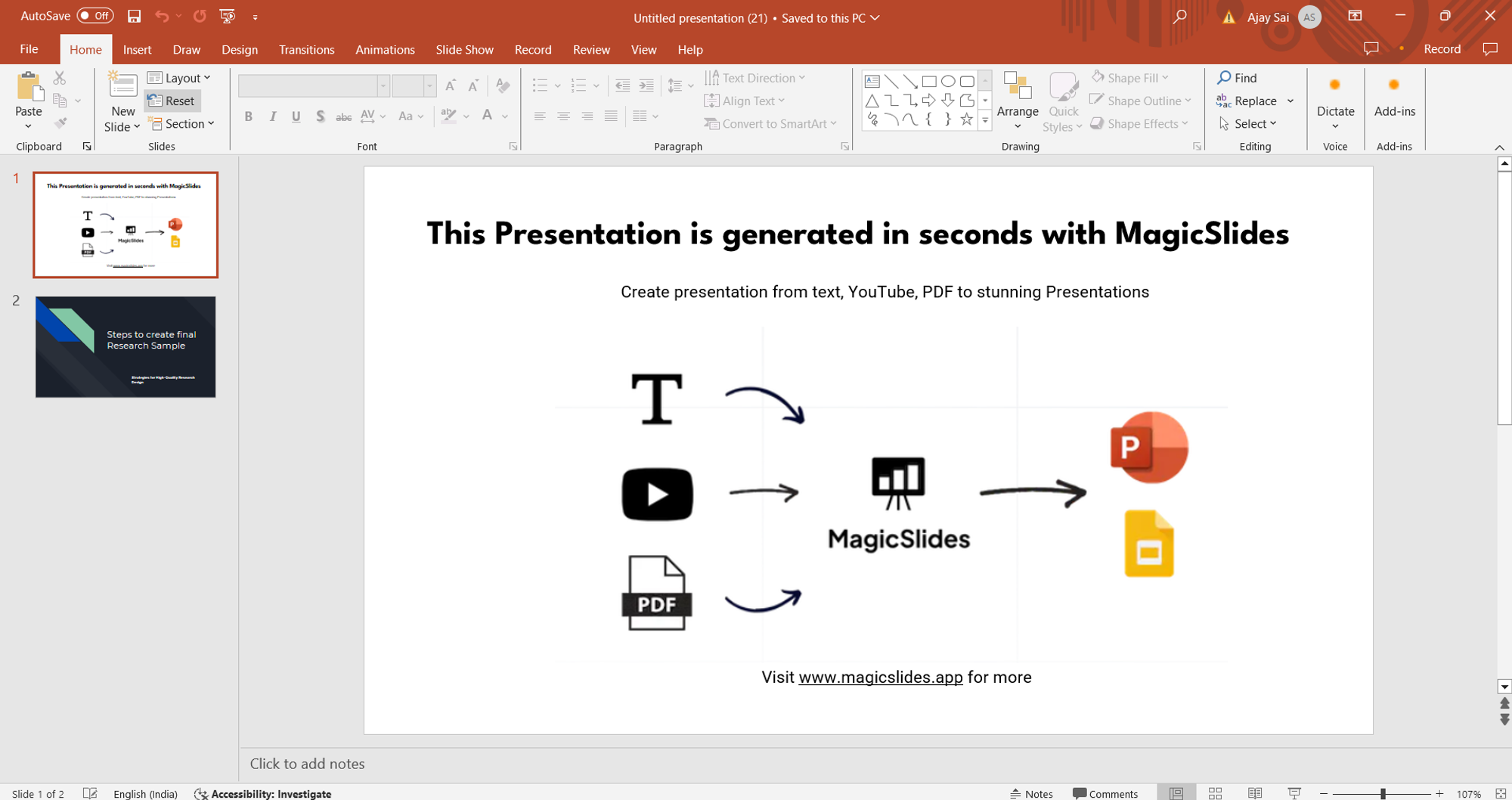Click Add-ins button
This screenshot has width=1512, height=800.
tap(1394, 97)
